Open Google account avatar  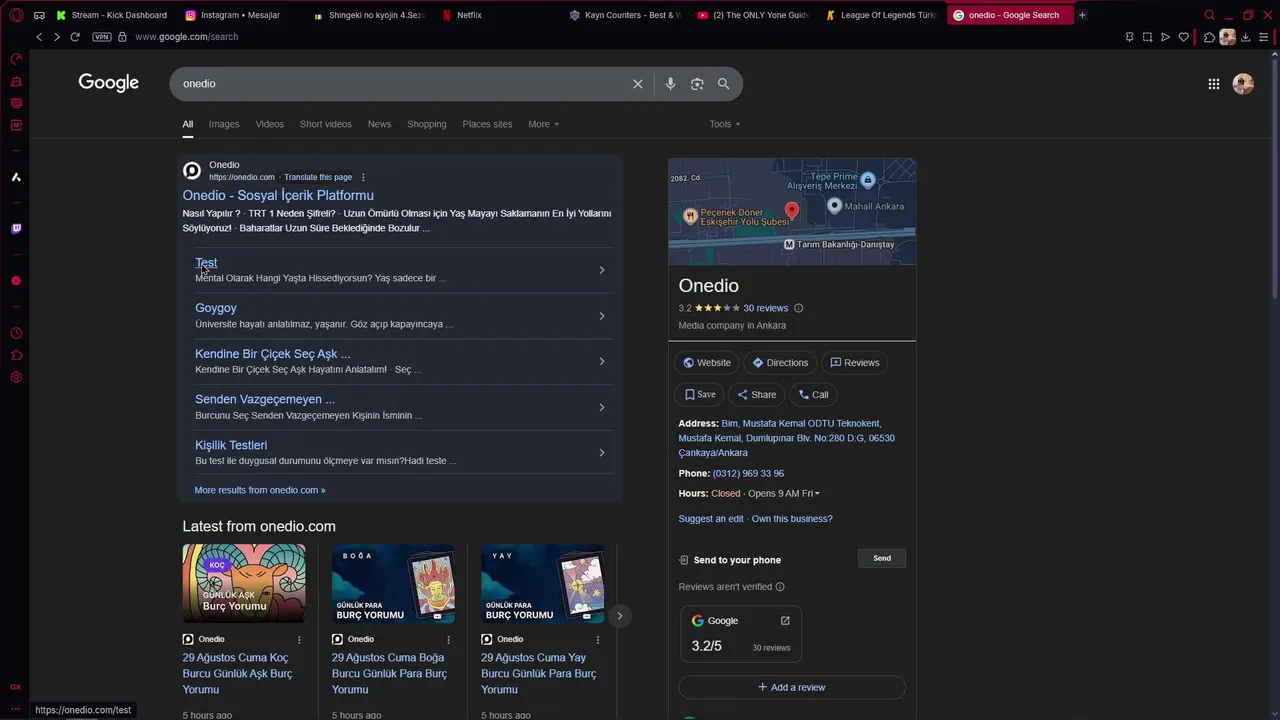tap(1243, 84)
